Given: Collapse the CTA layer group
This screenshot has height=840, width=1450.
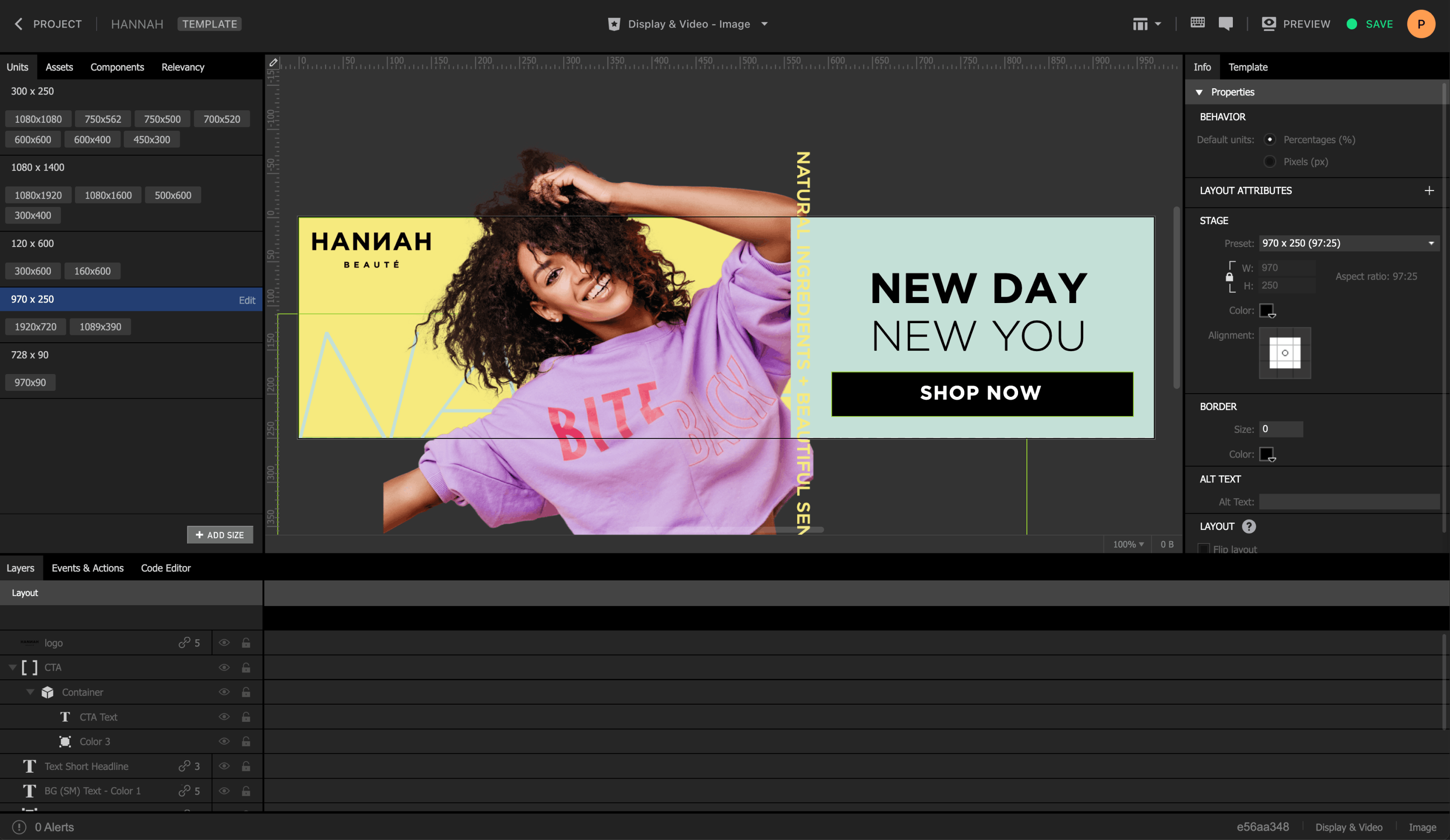Looking at the screenshot, I should (12, 667).
